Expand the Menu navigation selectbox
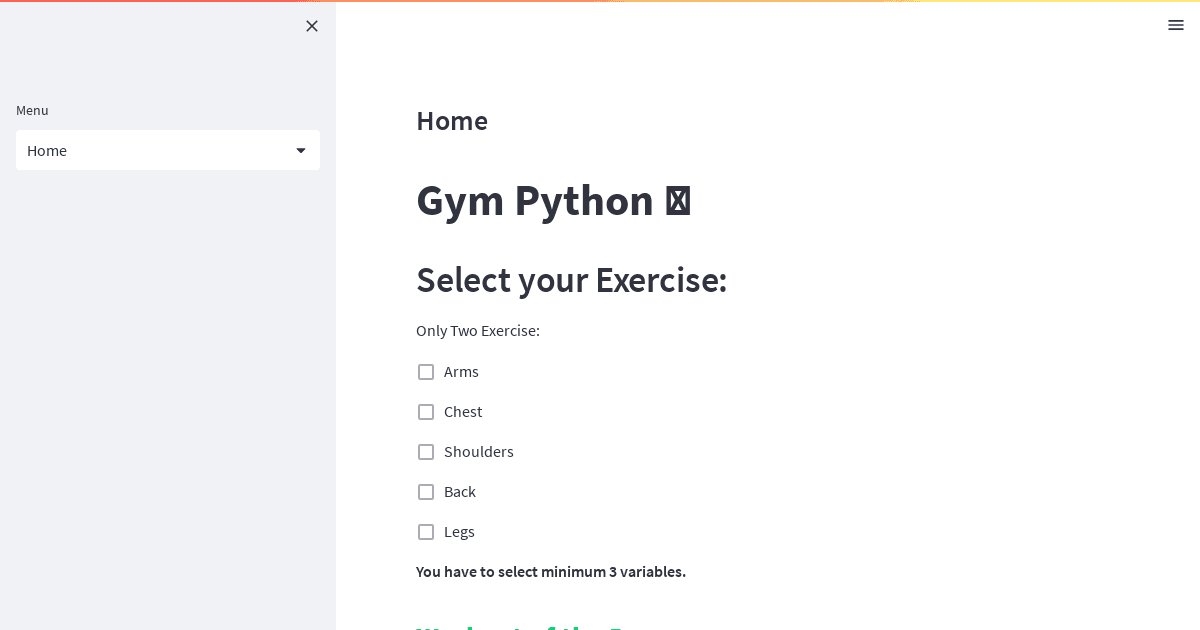 click(x=168, y=150)
